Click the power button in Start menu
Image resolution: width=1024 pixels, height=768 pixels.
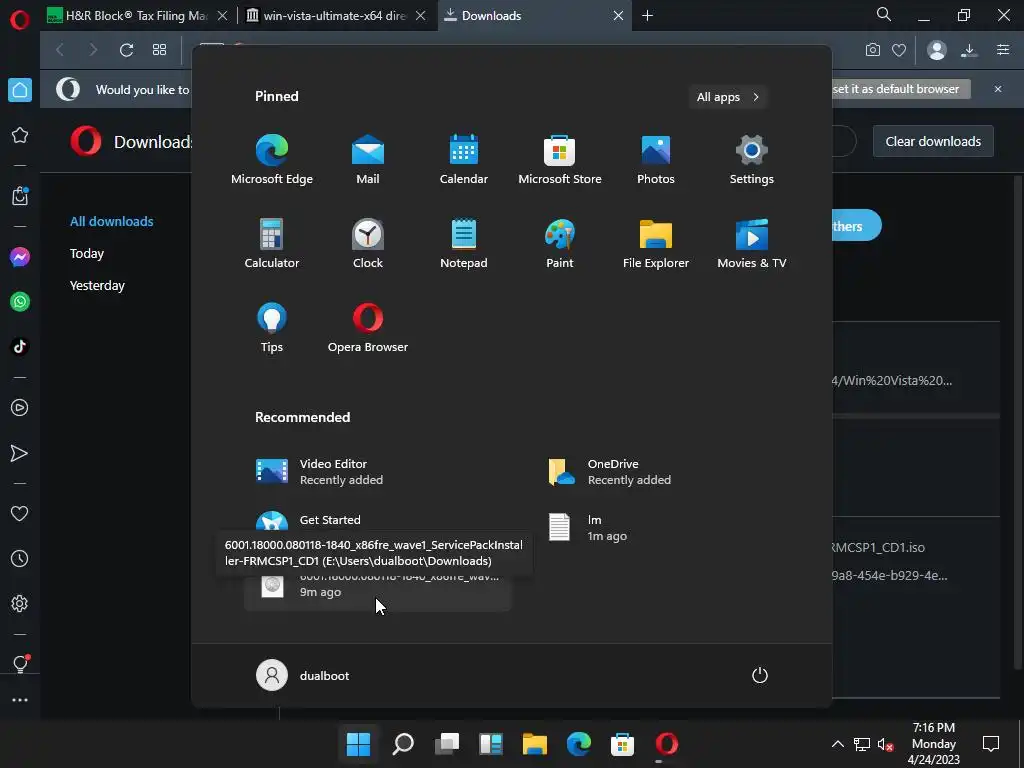[760, 675]
